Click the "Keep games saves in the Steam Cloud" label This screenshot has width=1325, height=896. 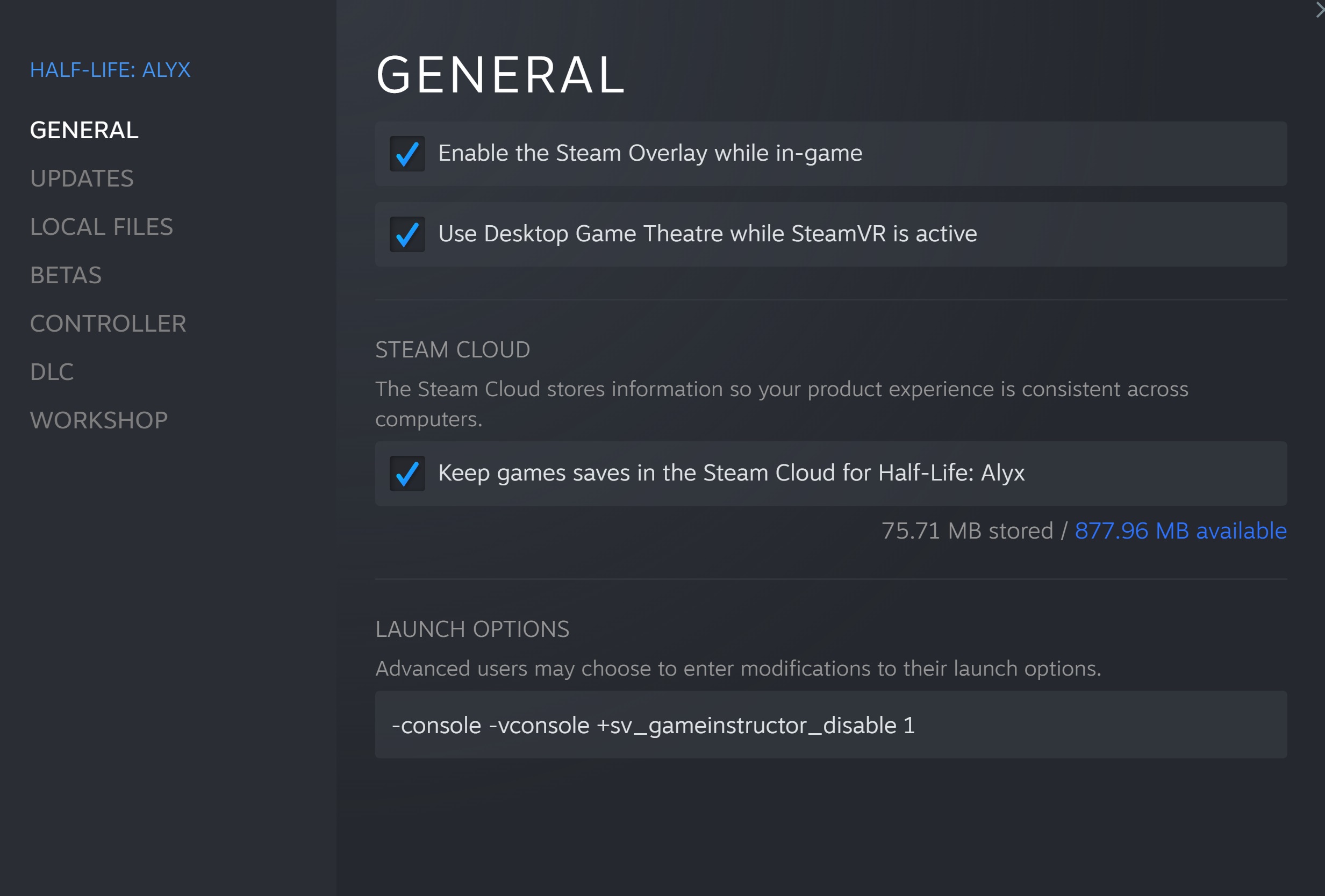731,473
